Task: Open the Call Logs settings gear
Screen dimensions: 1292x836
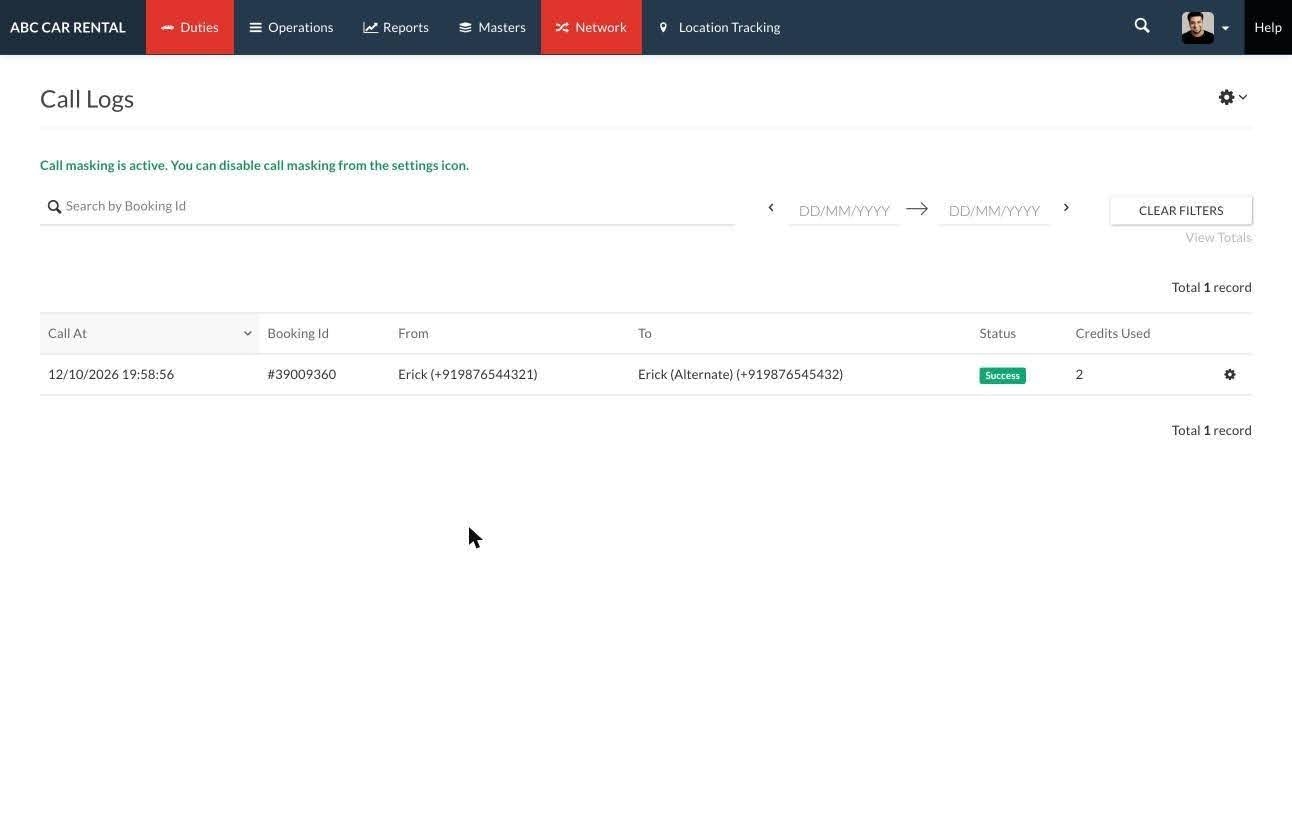Action: click(x=1232, y=97)
